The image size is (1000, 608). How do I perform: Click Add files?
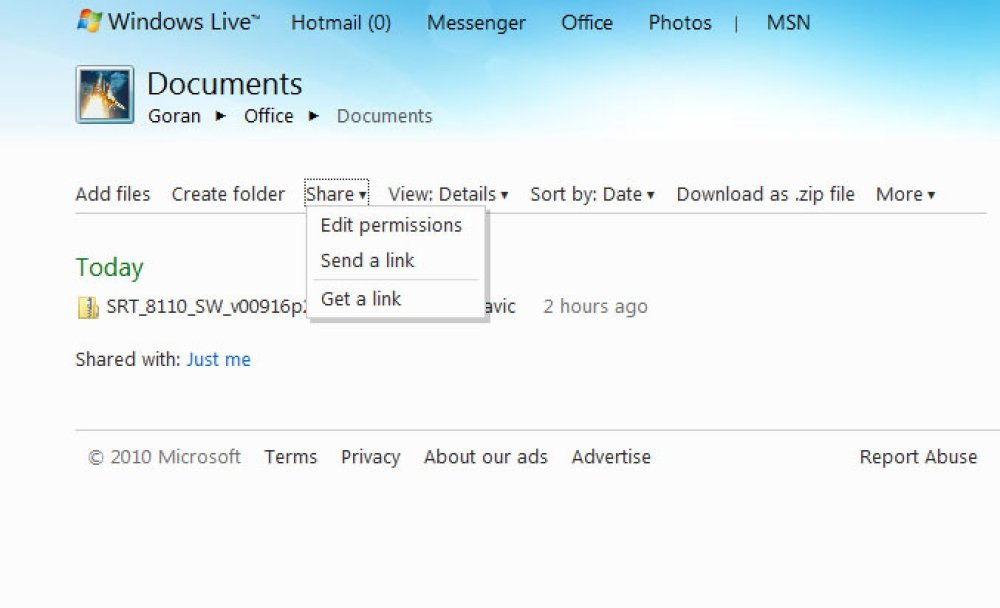(x=113, y=194)
